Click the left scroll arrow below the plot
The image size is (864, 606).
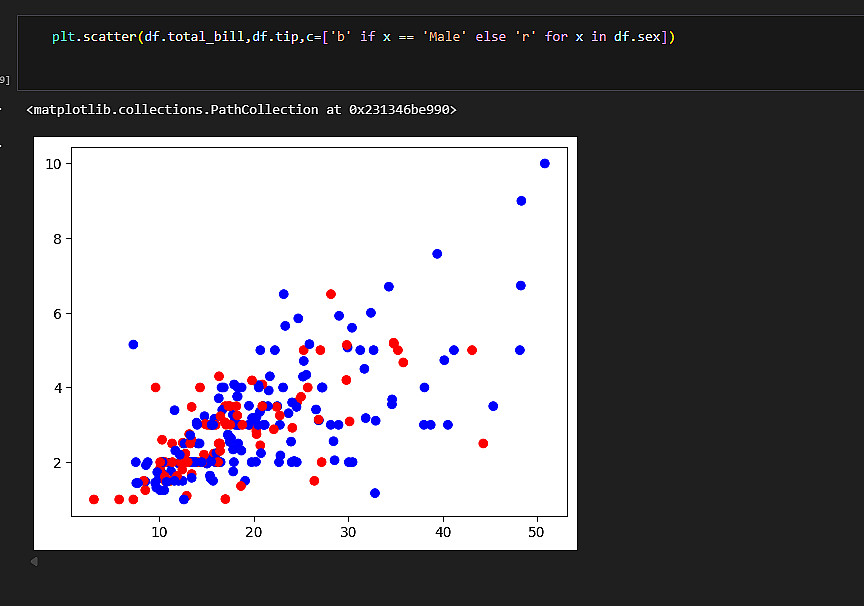point(34,561)
